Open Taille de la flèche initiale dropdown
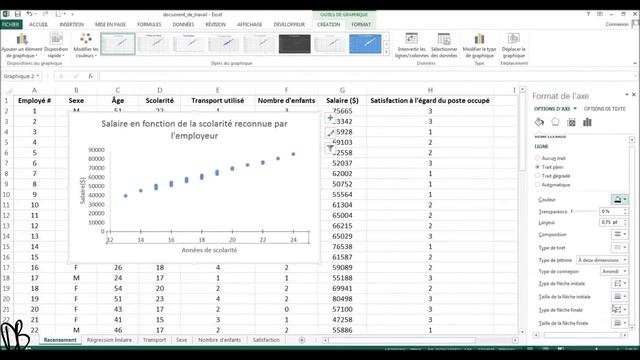 [x=620, y=296]
